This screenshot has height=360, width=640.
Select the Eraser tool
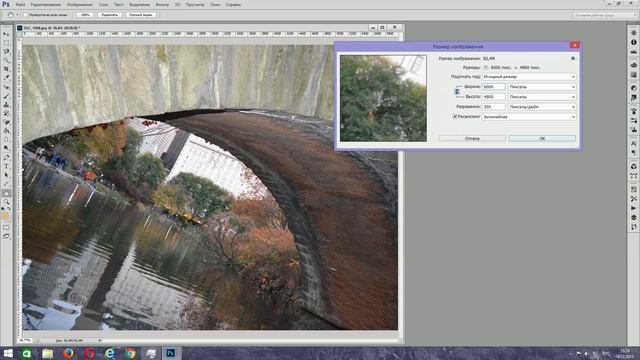point(6,122)
